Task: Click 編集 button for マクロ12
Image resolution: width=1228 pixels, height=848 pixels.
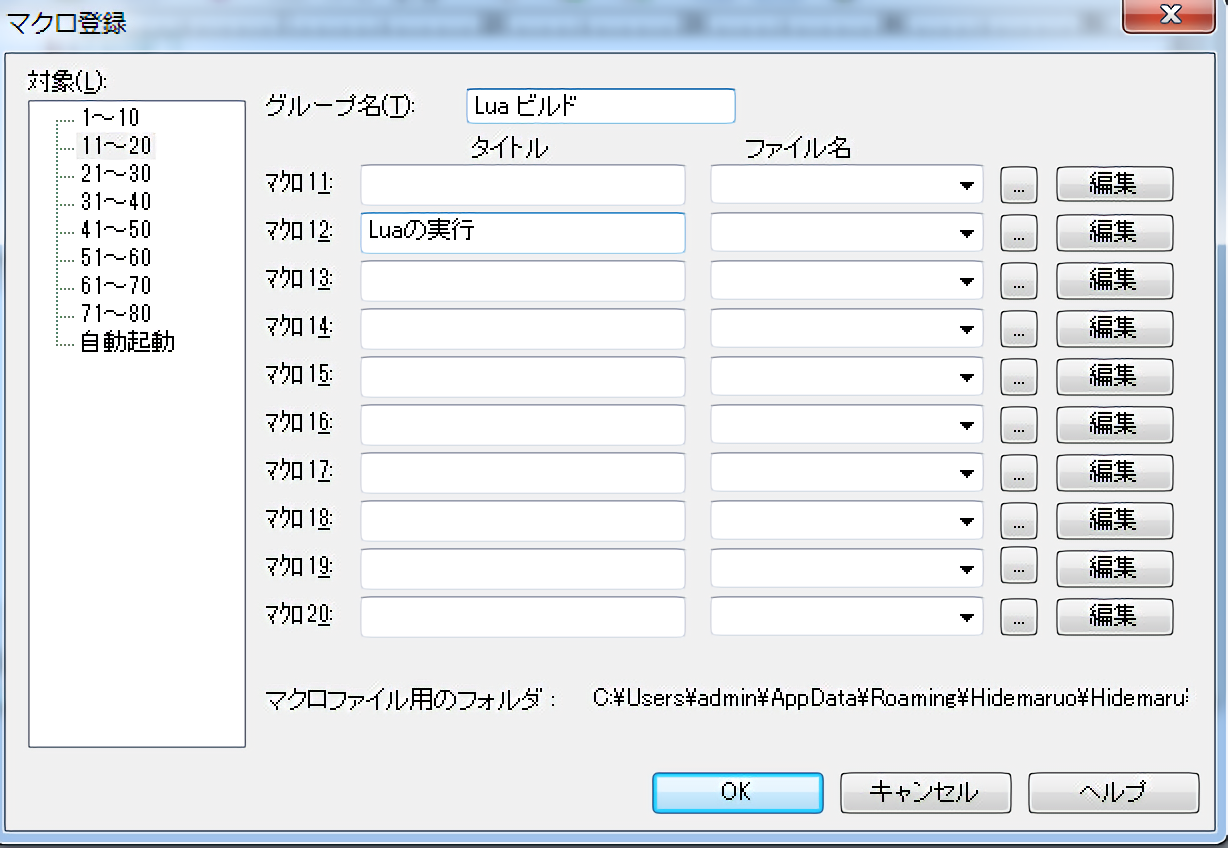Action: (1114, 233)
